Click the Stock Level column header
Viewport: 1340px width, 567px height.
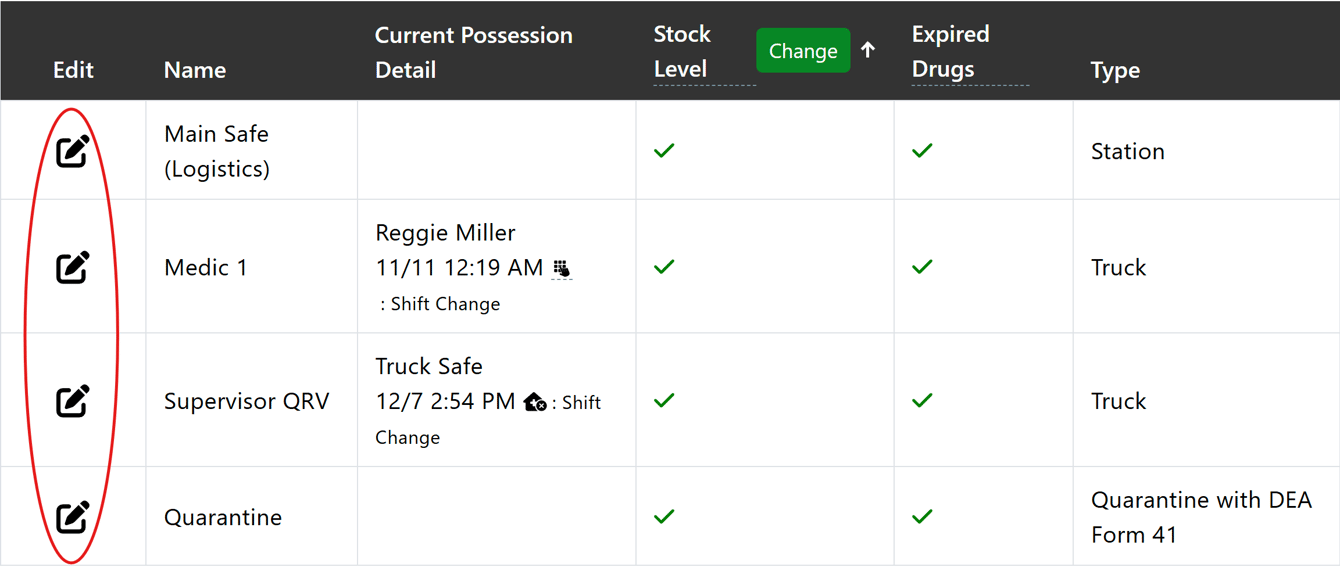pos(682,51)
